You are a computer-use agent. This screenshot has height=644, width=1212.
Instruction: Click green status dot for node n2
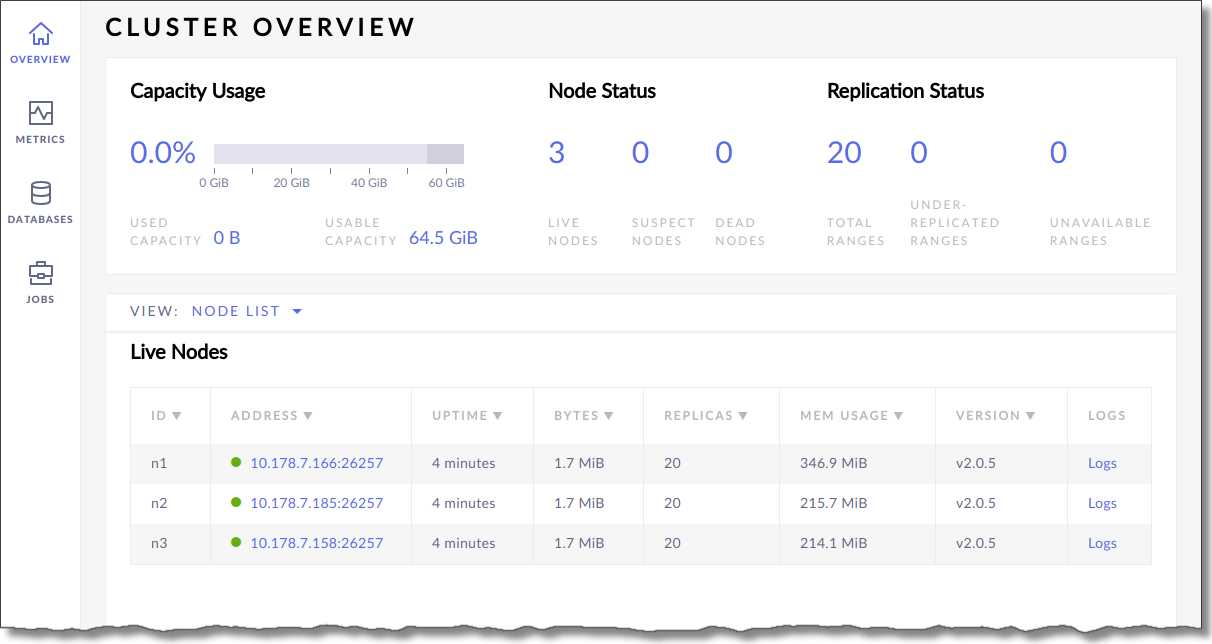[236, 502]
